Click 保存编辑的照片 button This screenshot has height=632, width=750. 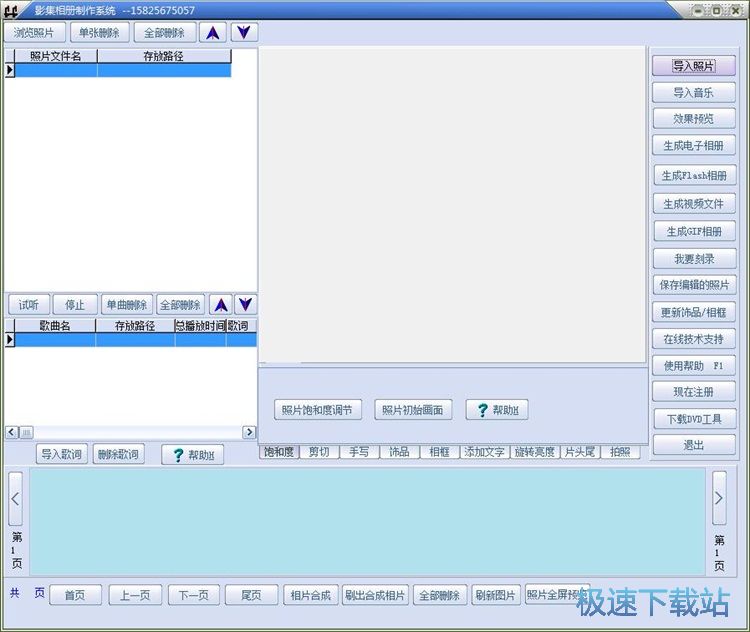coord(695,285)
